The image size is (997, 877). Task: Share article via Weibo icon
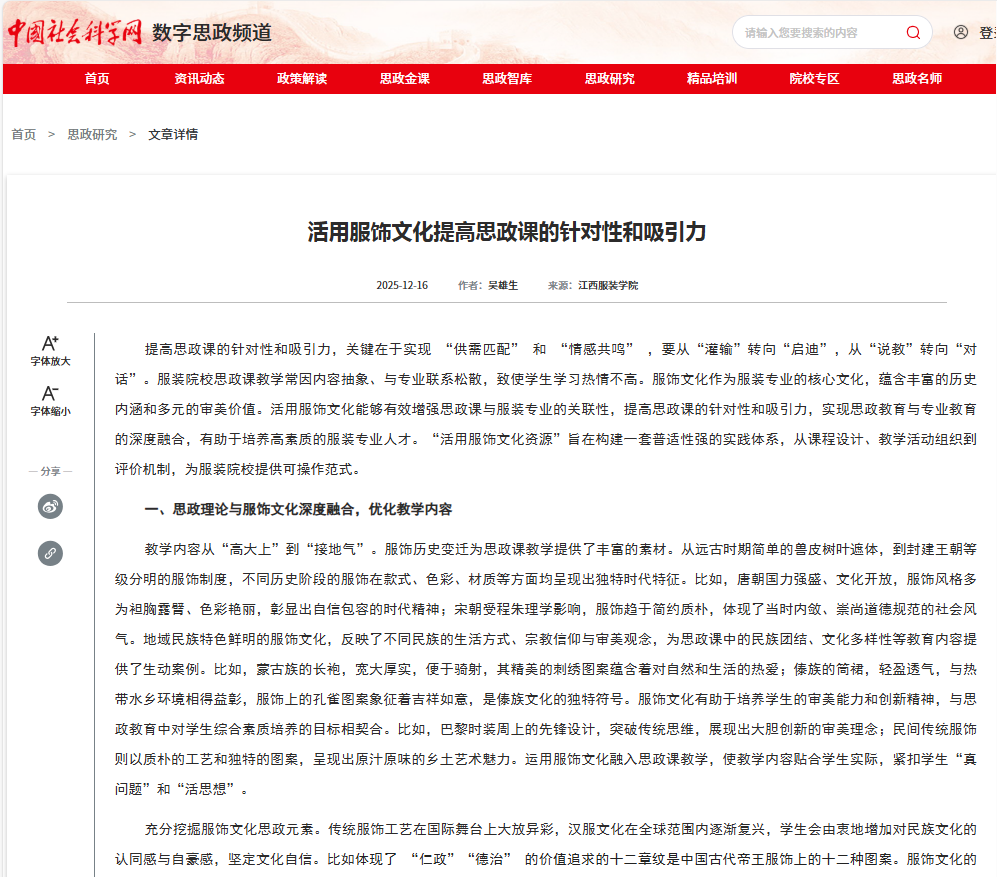(x=50, y=506)
